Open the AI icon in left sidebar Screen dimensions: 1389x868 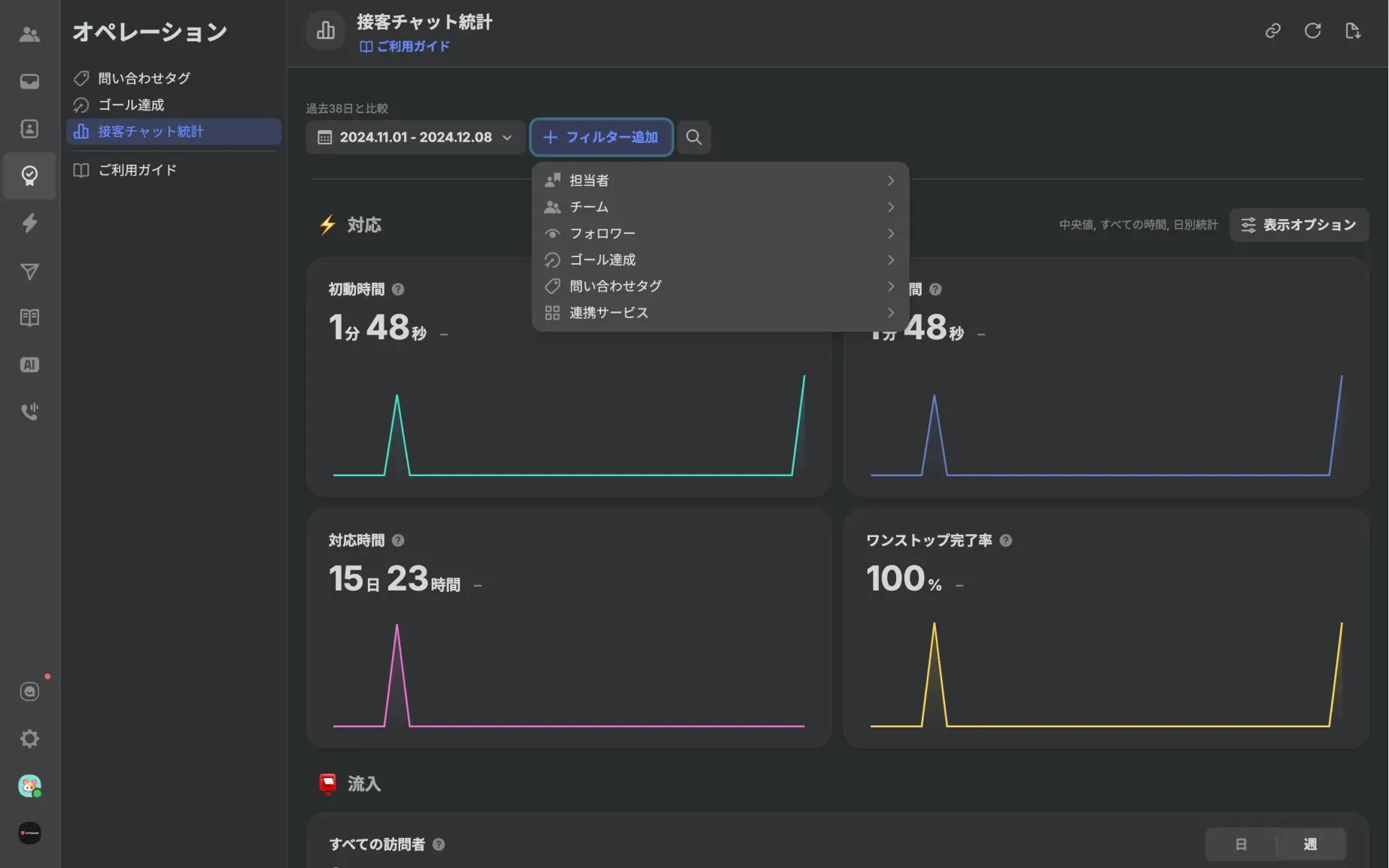click(x=29, y=365)
